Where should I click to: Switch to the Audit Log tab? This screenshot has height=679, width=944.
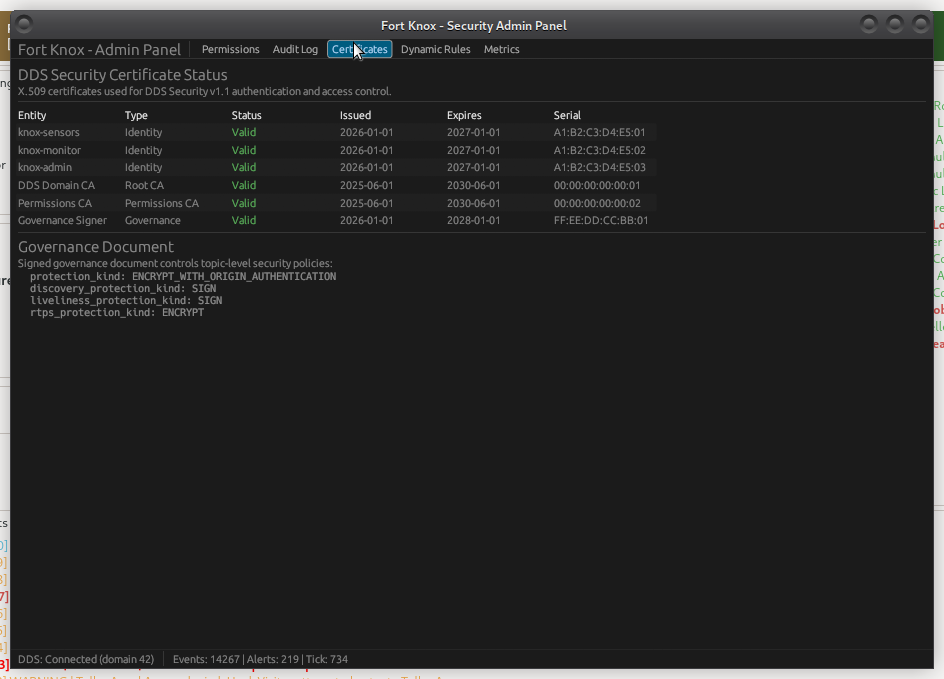[295, 49]
